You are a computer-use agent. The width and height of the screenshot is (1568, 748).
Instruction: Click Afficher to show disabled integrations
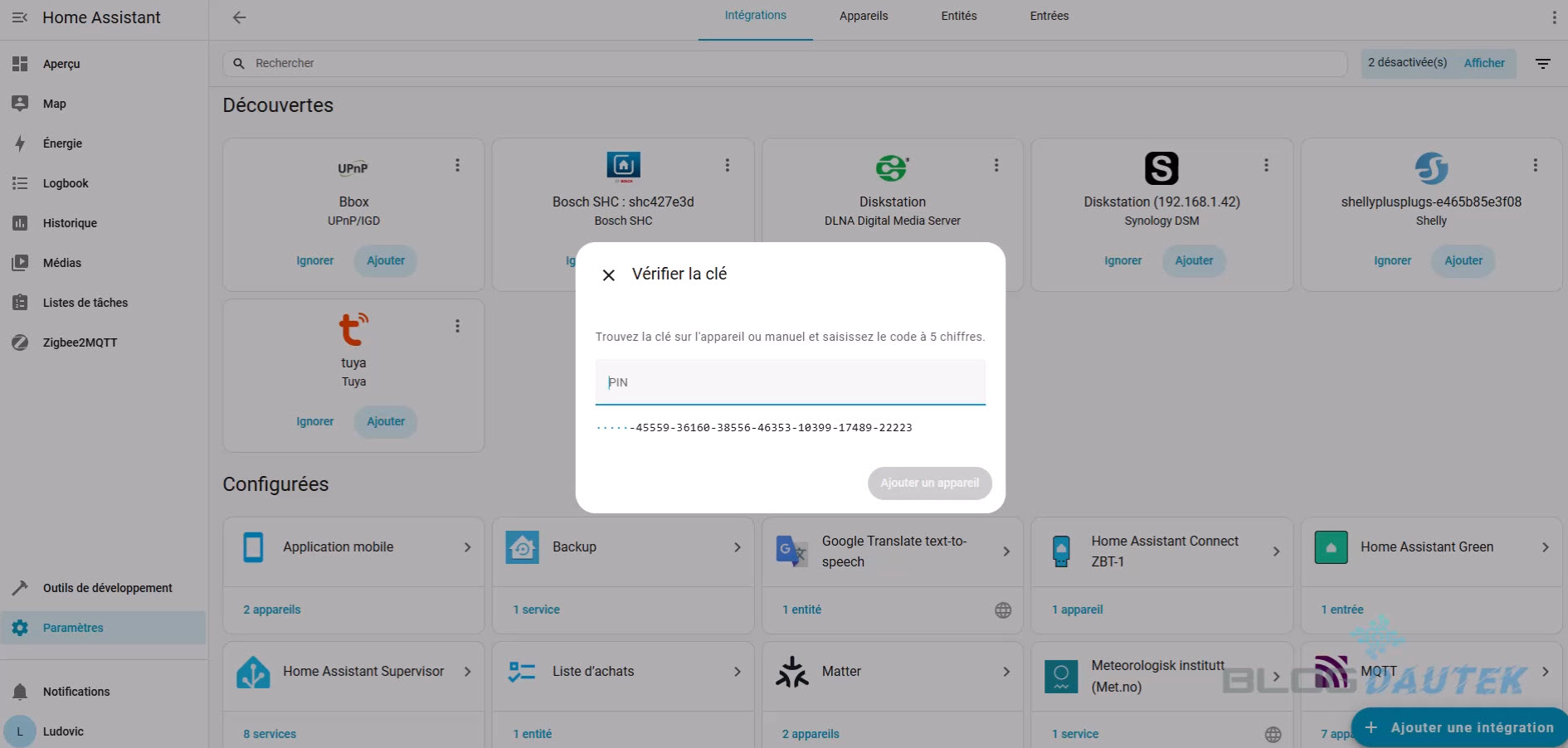[x=1483, y=63]
